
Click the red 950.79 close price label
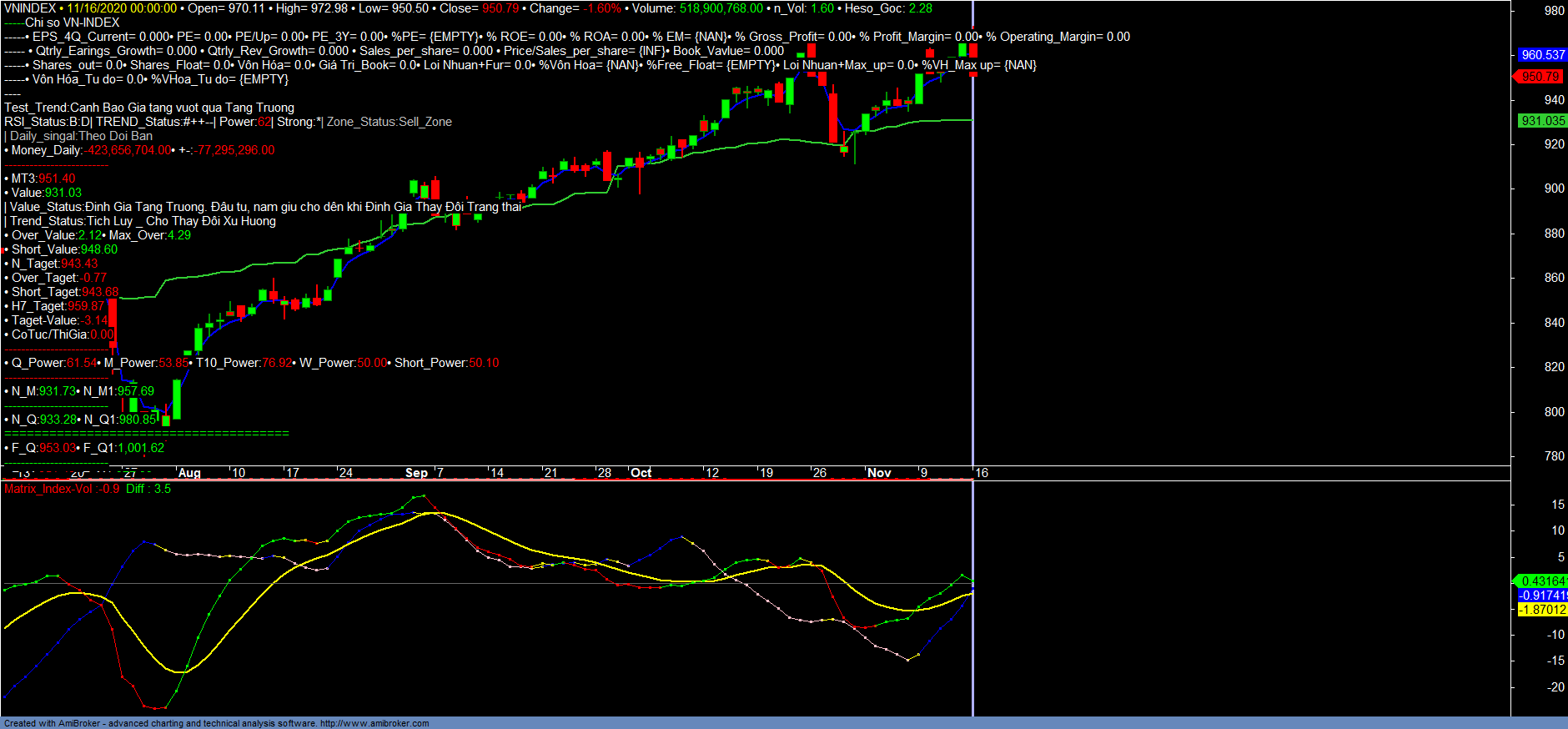(1539, 77)
